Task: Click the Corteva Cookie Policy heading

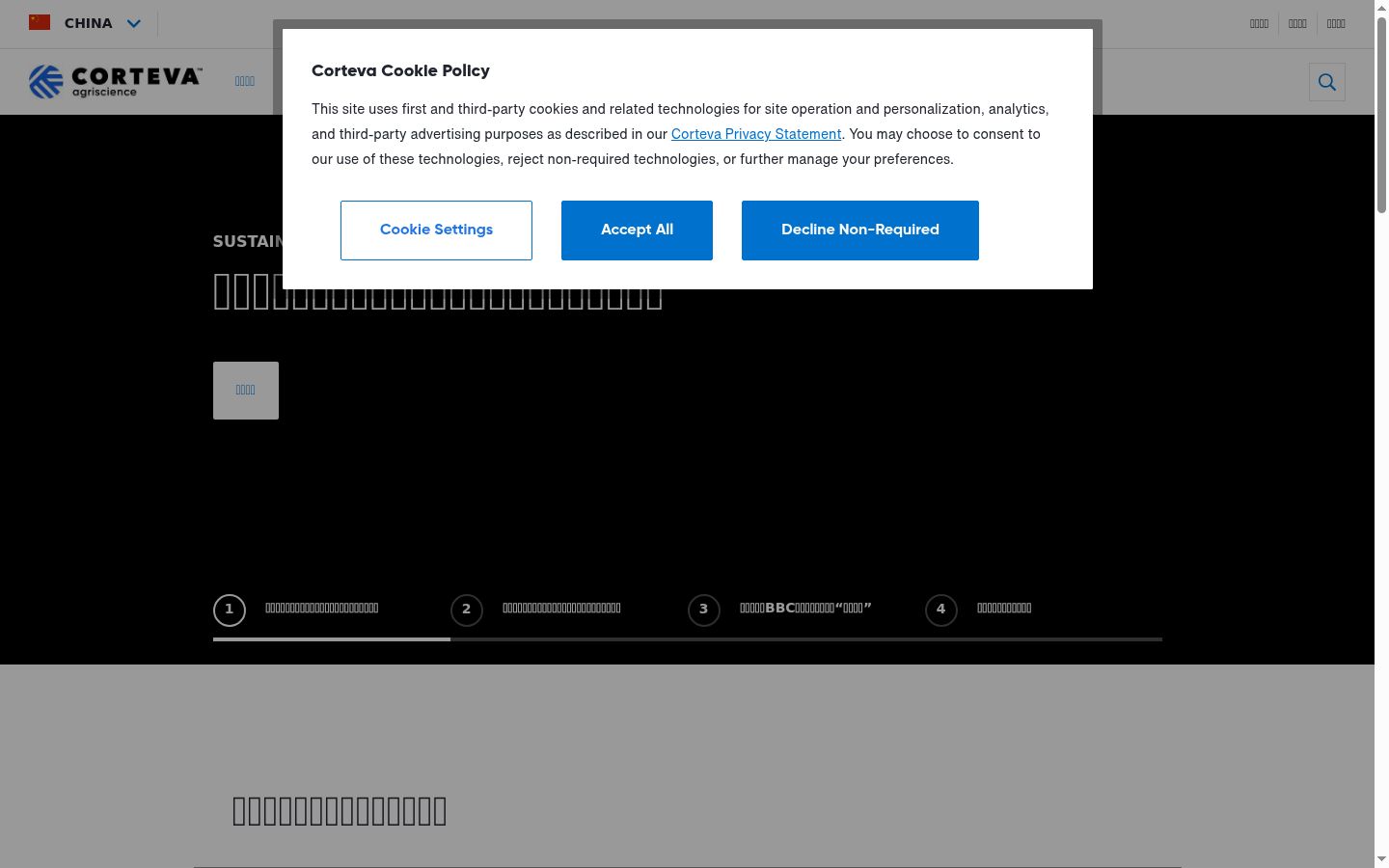Action: 400,70
